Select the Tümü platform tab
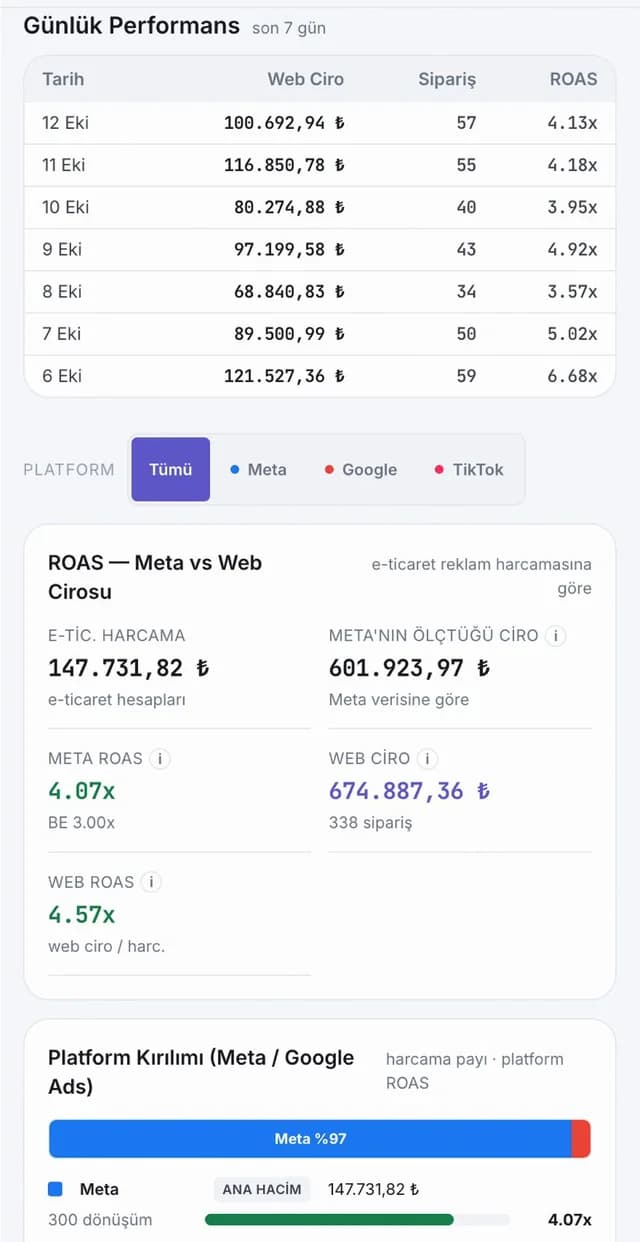This screenshot has height=1242, width=640. 171,469
